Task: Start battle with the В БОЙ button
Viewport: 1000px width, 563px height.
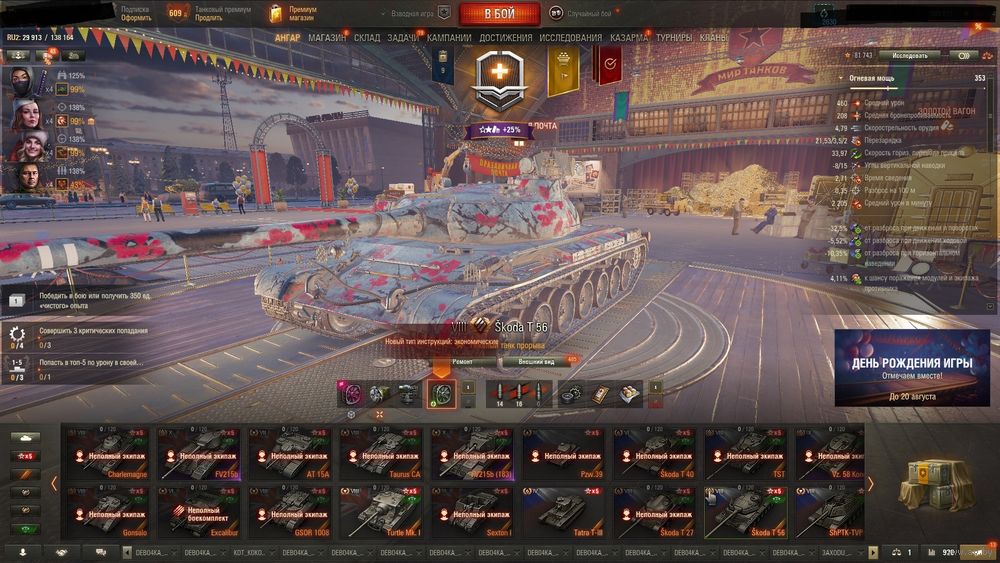Action: pyautogui.click(x=499, y=13)
